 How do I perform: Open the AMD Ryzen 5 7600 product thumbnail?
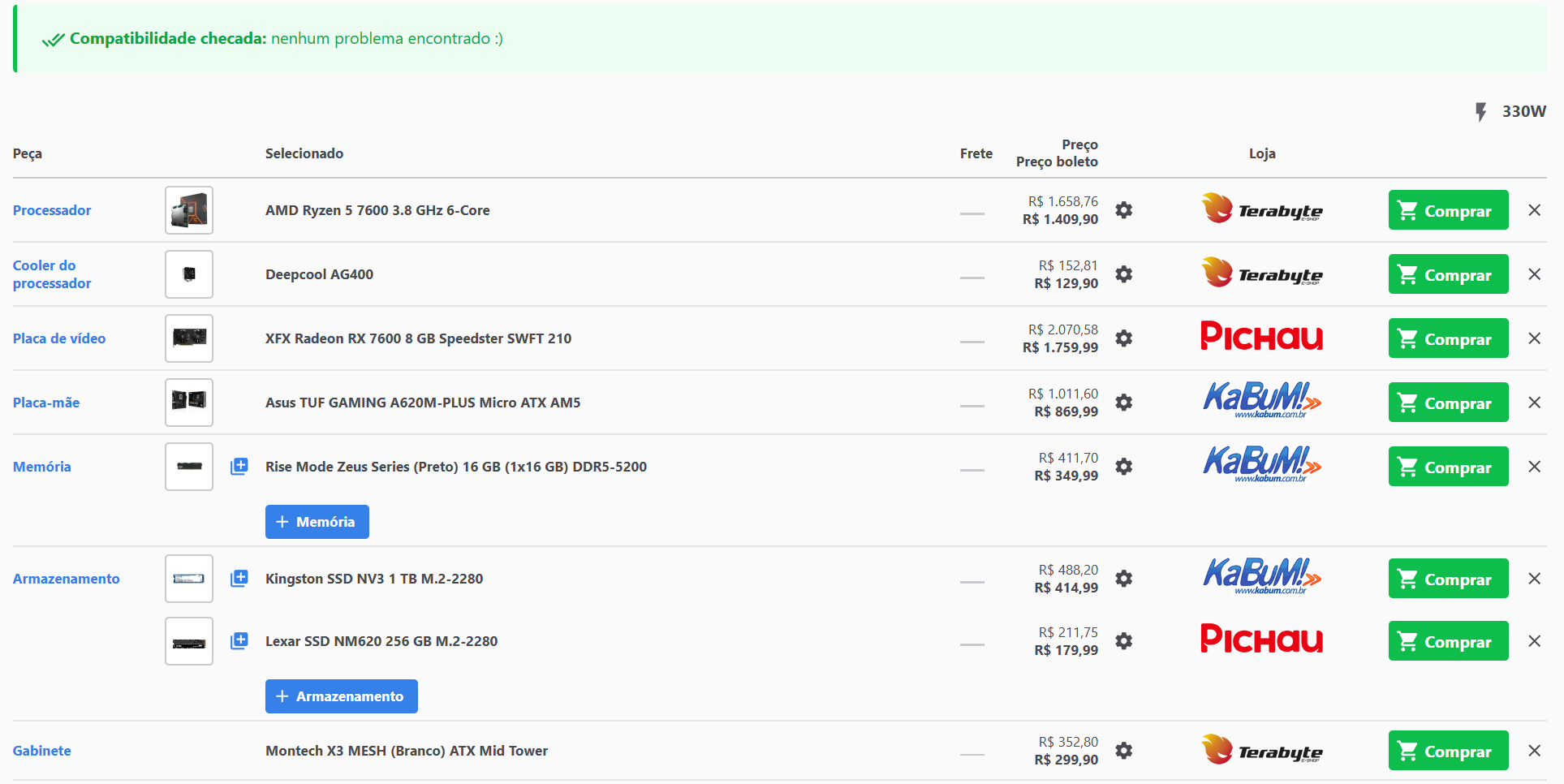coord(189,210)
